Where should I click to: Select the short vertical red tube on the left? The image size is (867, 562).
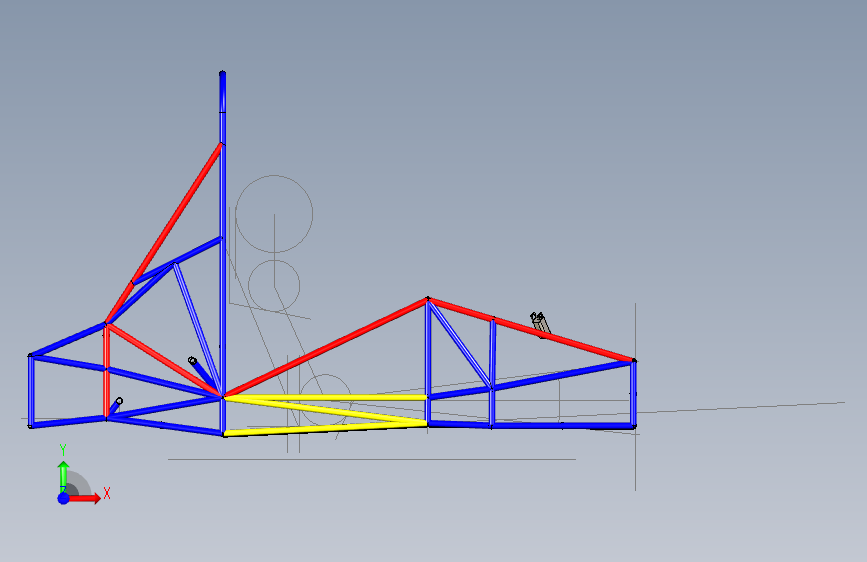pyautogui.click(x=106, y=371)
